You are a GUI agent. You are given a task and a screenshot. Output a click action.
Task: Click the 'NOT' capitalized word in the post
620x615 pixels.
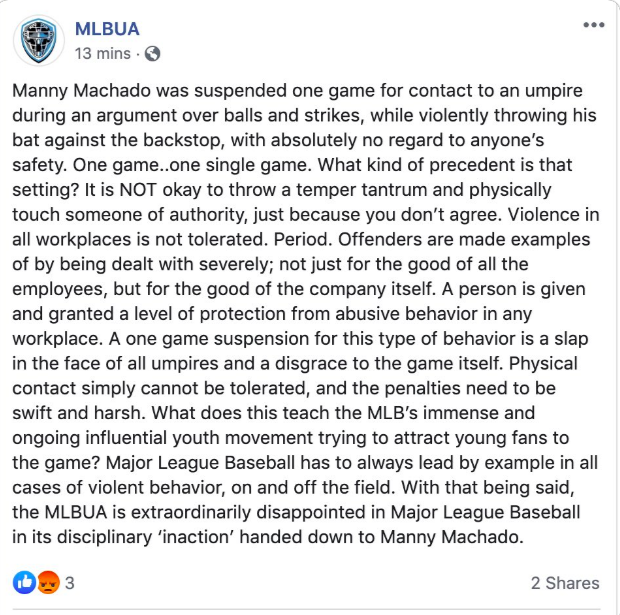[138, 190]
